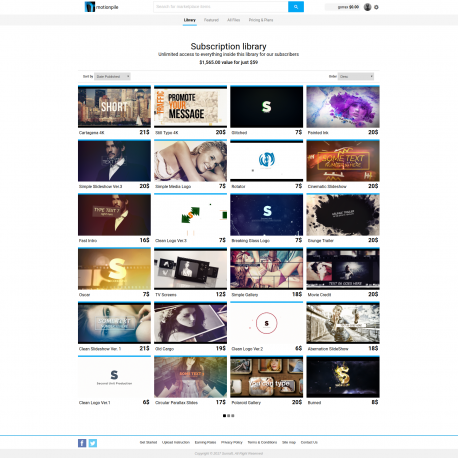Open the Promote Your Message thumbnail
The width and height of the screenshot is (458, 458).
190,107
